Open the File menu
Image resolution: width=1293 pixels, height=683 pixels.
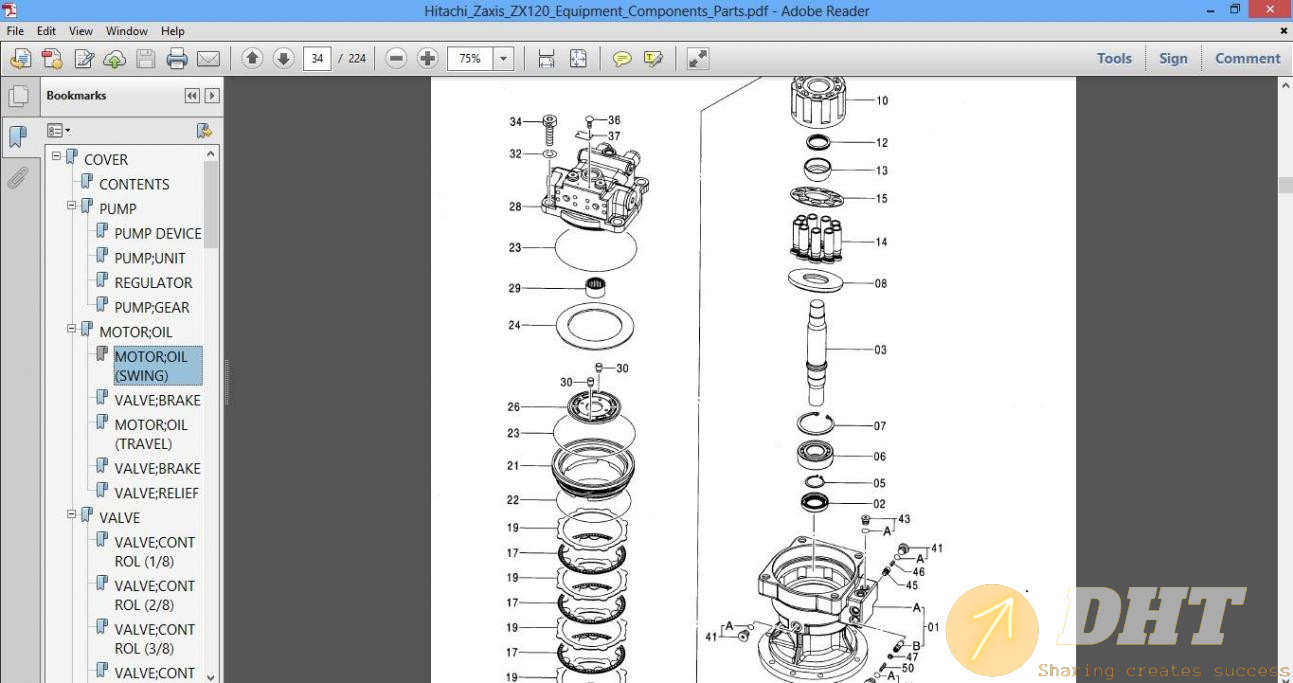coord(16,31)
